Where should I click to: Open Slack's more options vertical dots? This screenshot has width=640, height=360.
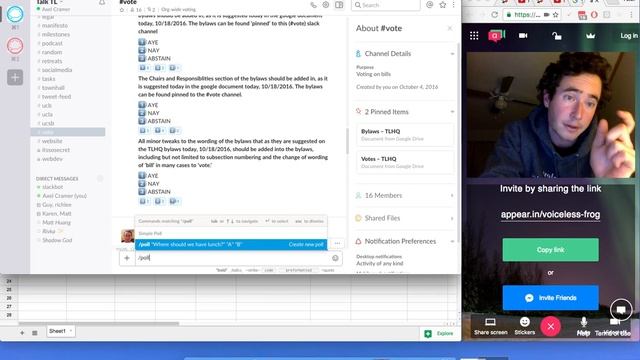453,5
